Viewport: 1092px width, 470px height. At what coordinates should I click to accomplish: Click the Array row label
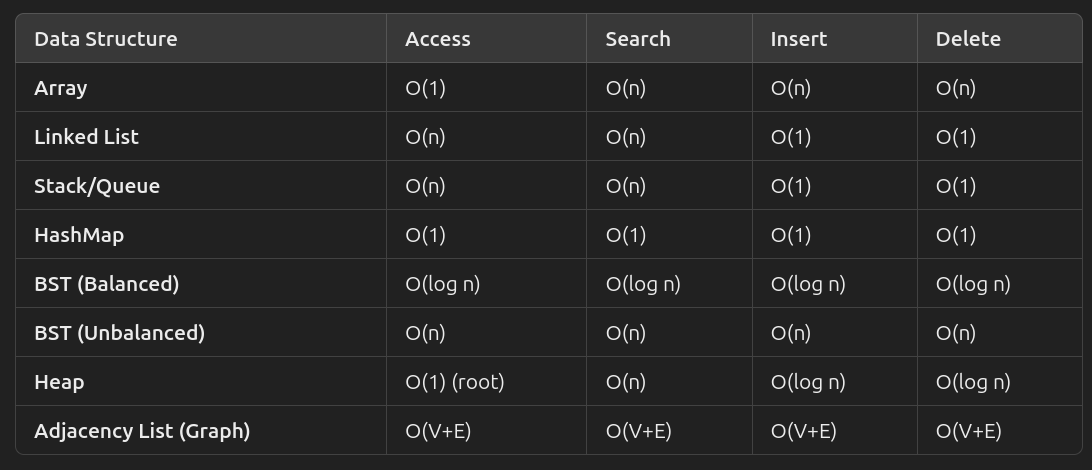[x=60, y=88]
